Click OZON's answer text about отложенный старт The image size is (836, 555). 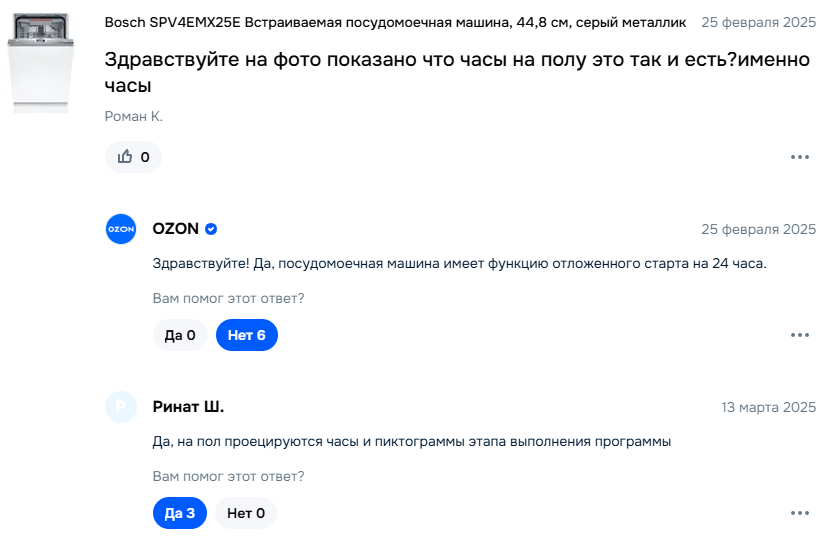[459, 264]
